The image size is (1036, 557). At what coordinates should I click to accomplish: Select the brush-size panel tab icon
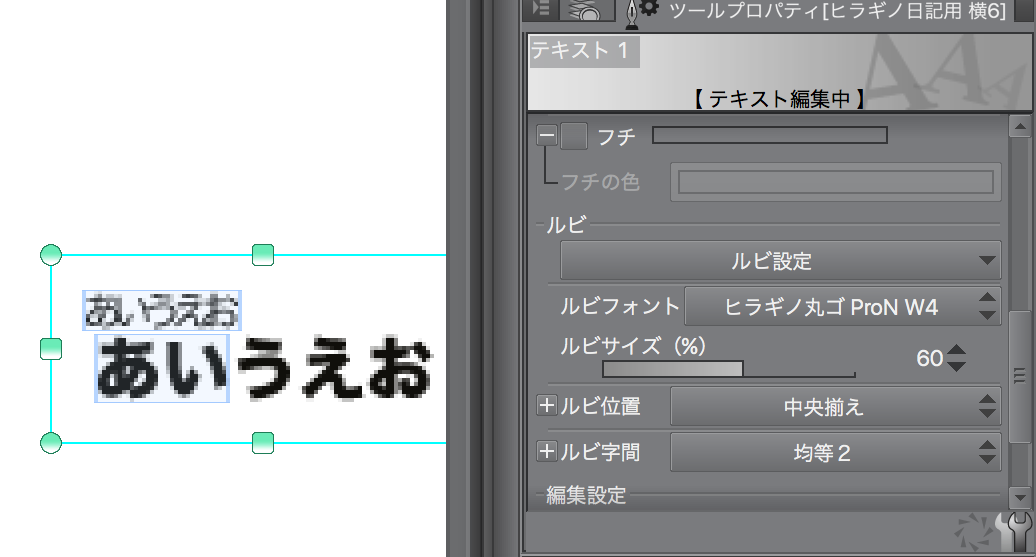[587, 10]
